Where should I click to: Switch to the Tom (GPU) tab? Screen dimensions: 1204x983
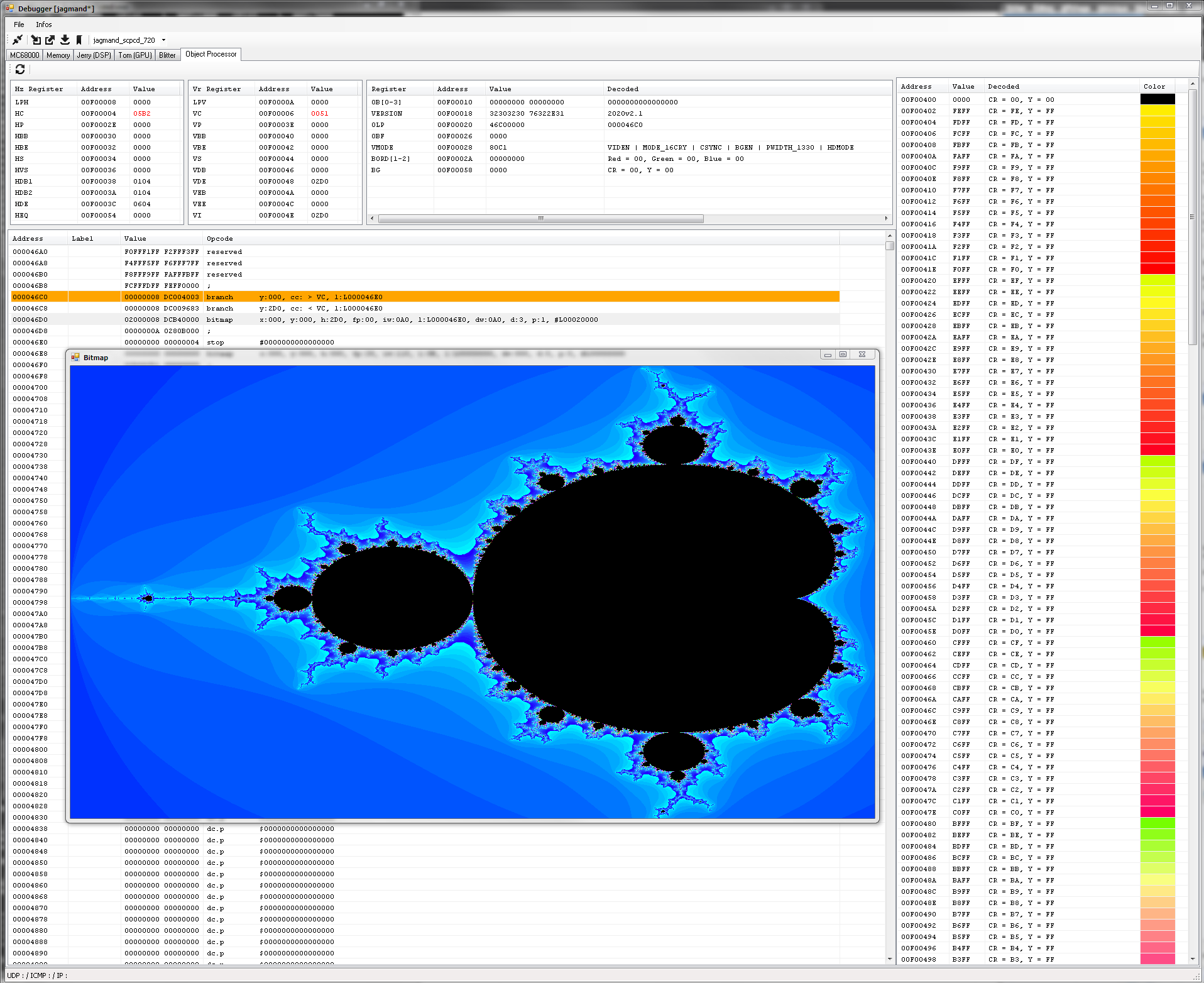point(135,55)
